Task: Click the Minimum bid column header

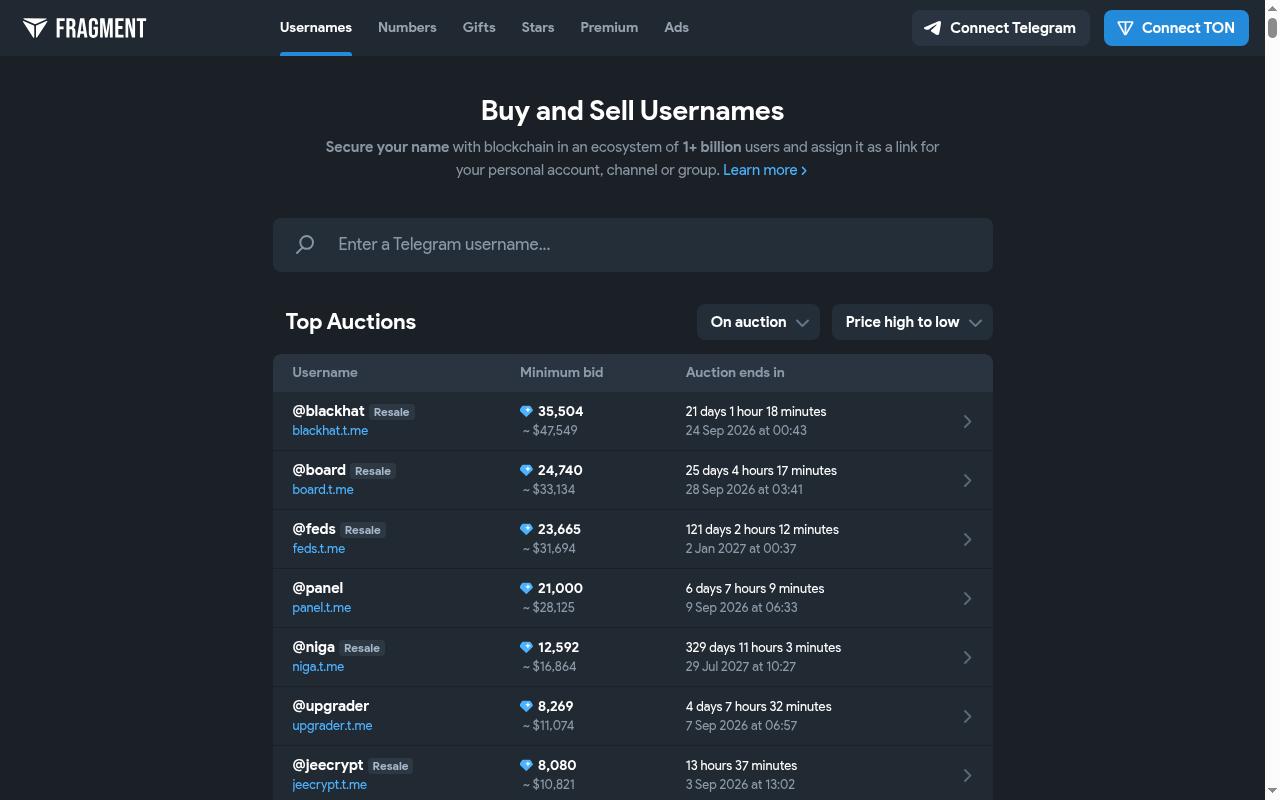Action: [561, 372]
